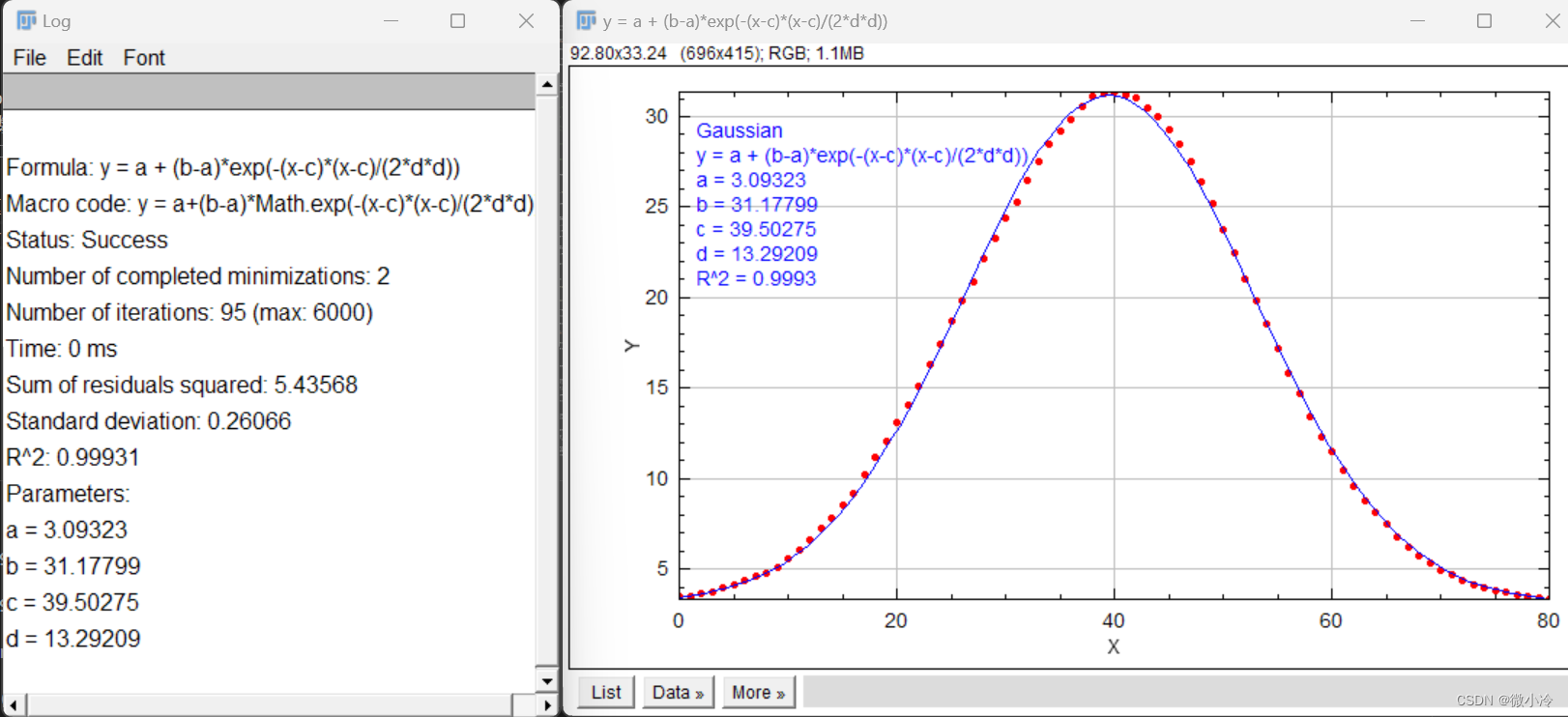Open the Edit menu in Log window
Viewport: 1568px width, 717px height.
click(84, 58)
